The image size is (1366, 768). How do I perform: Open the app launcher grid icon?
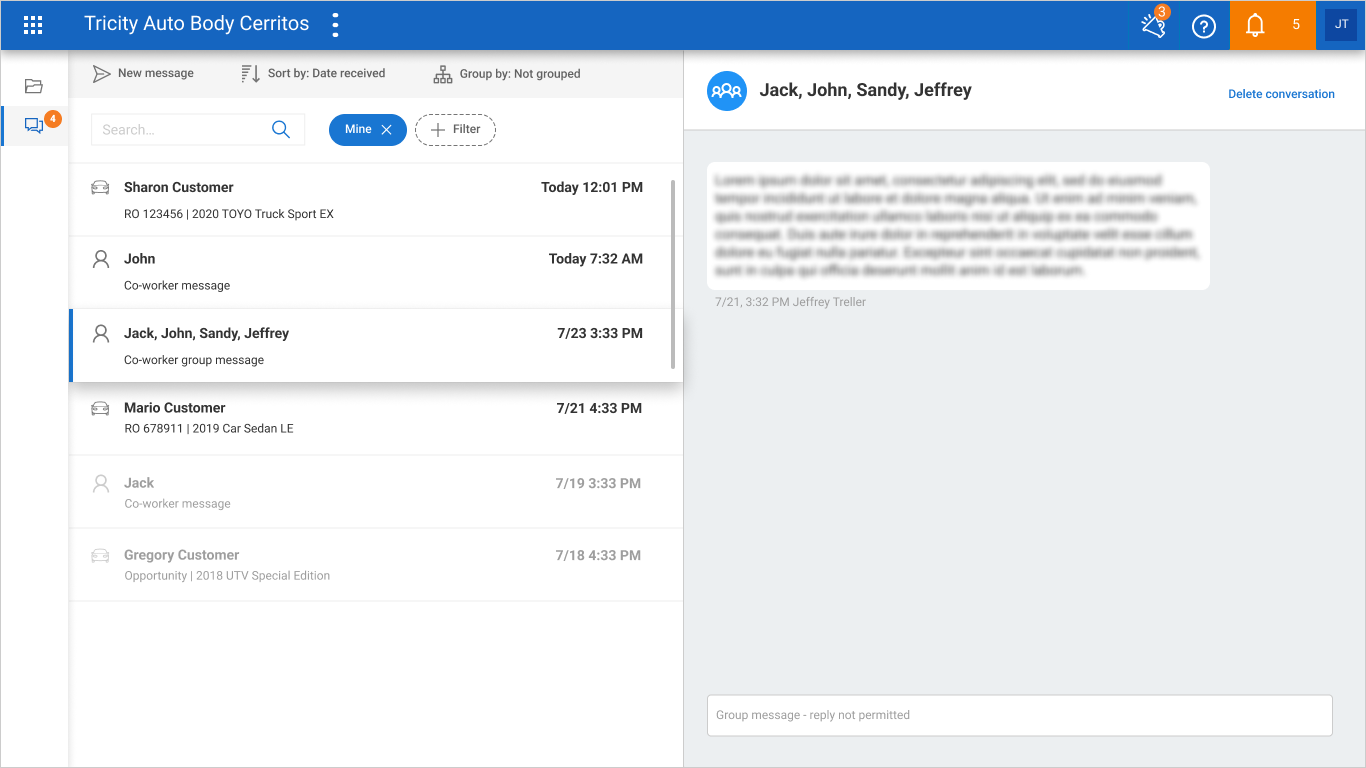[33, 25]
